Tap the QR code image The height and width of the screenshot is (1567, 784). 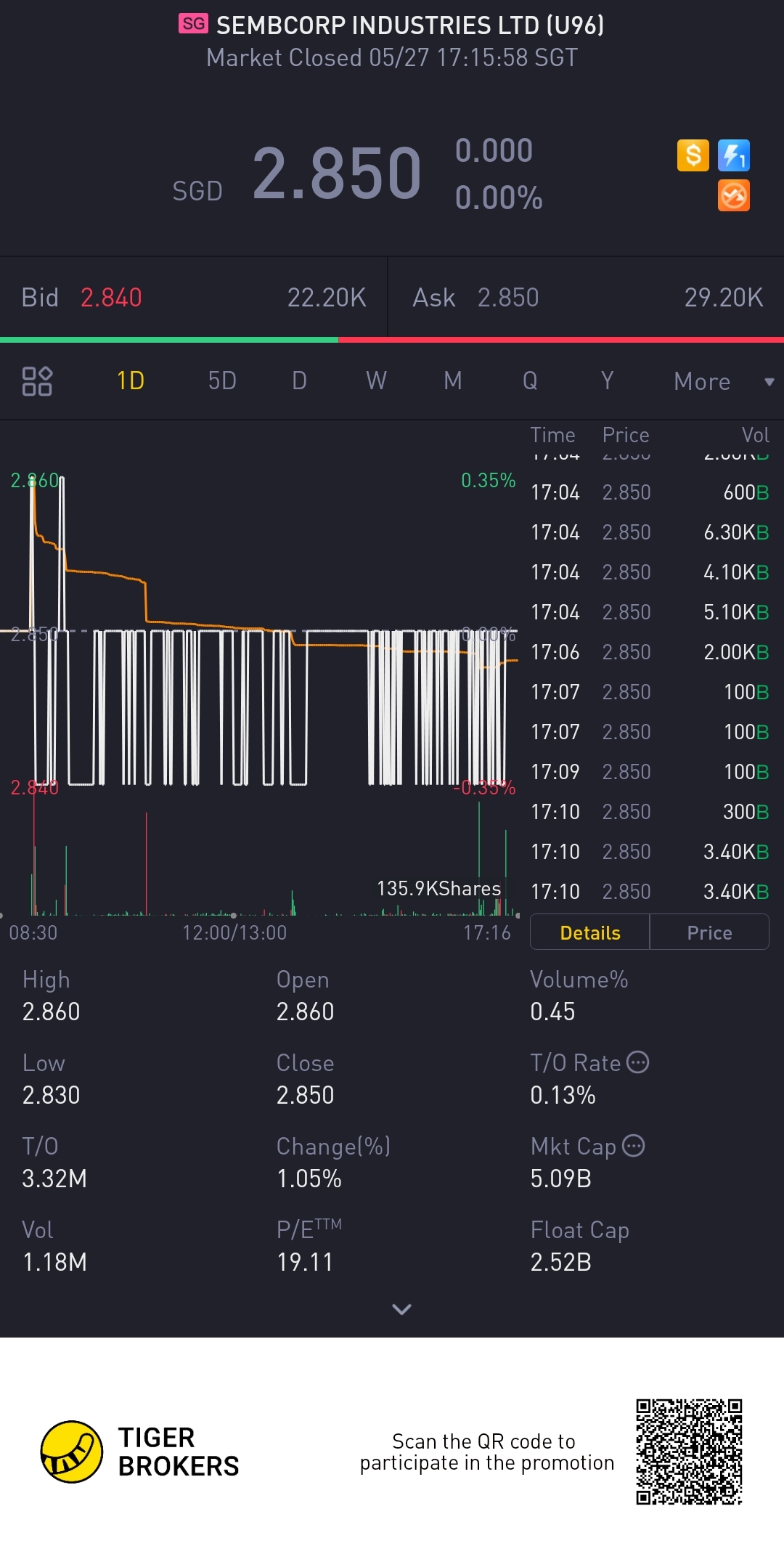(x=689, y=1452)
